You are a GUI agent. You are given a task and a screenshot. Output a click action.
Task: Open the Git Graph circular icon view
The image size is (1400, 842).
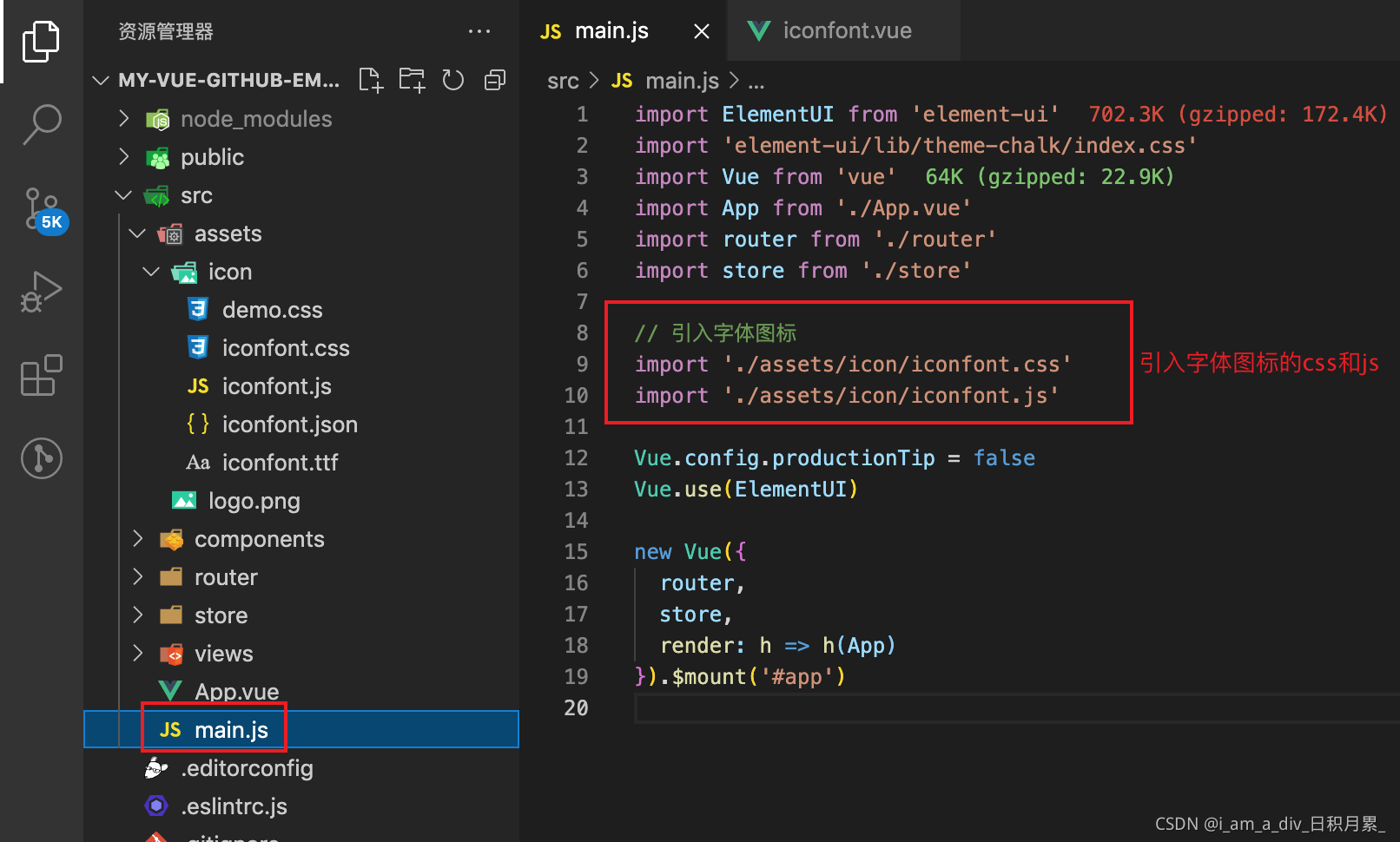[41, 458]
